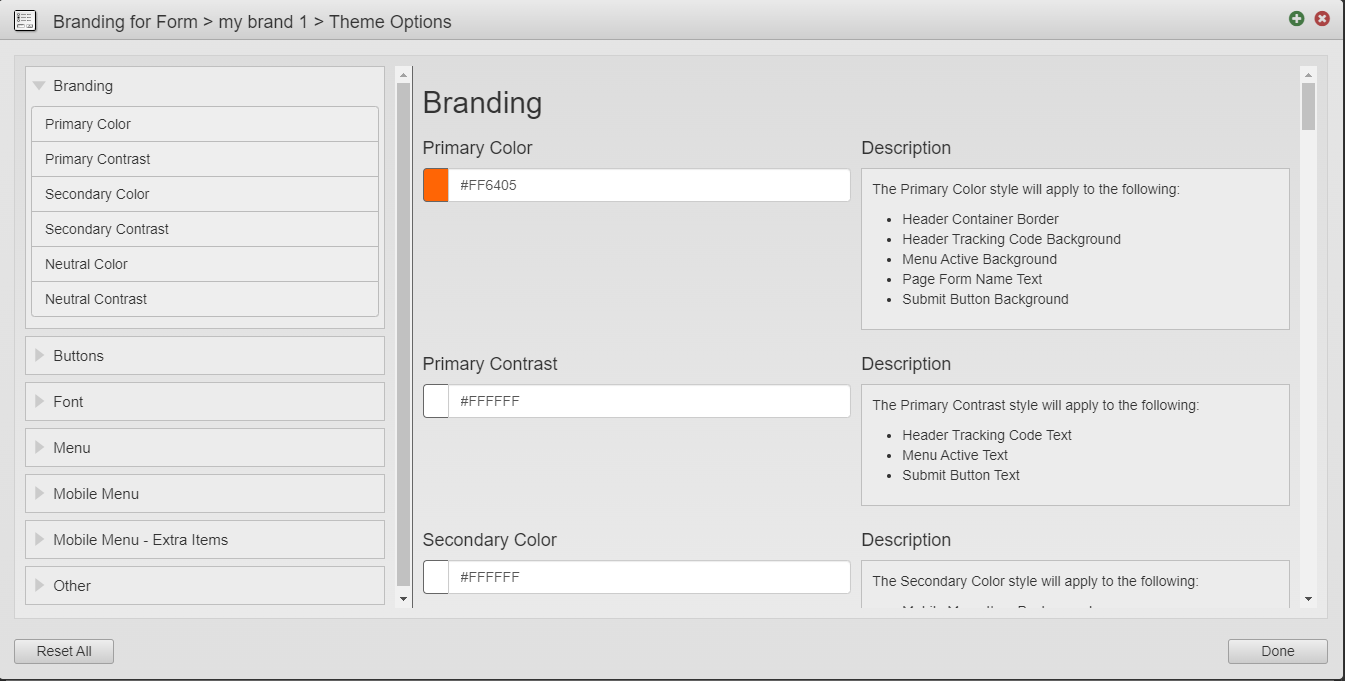
Task: Click the down arrow on the right scrollbar
Action: 1310,600
